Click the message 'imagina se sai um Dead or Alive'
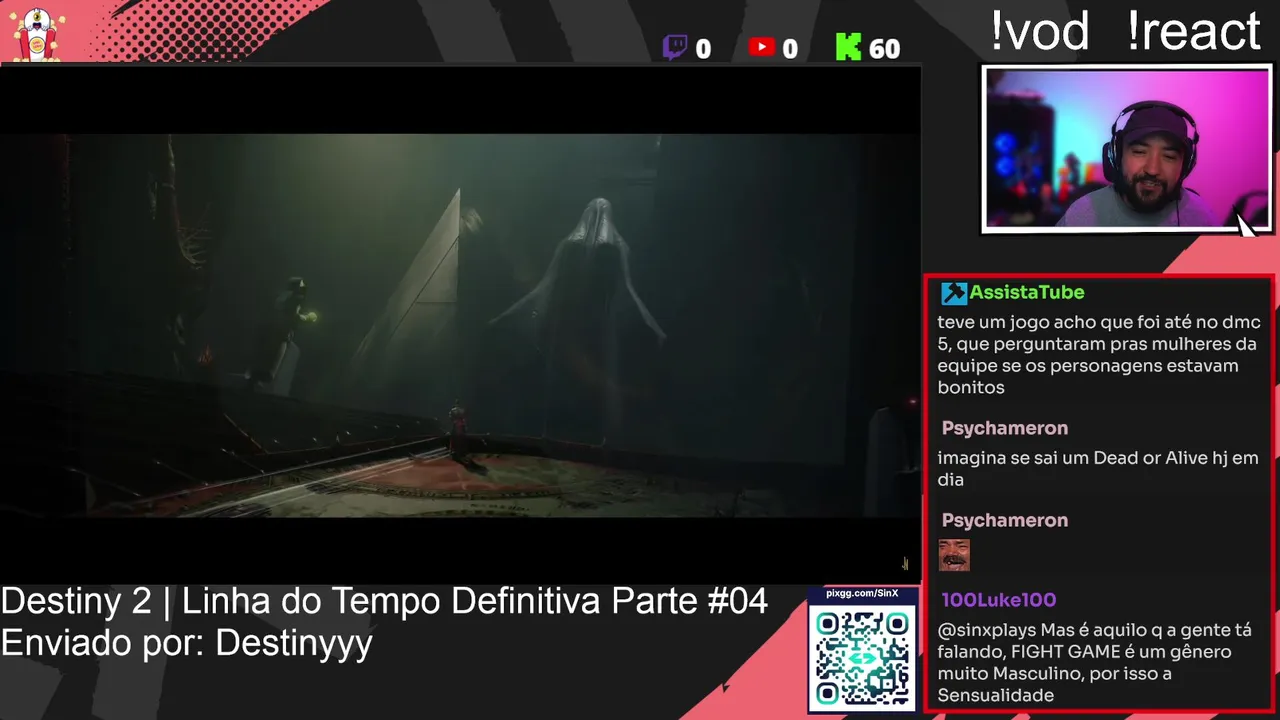The width and height of the screenshot is (1280, 720). [1098, 469]
